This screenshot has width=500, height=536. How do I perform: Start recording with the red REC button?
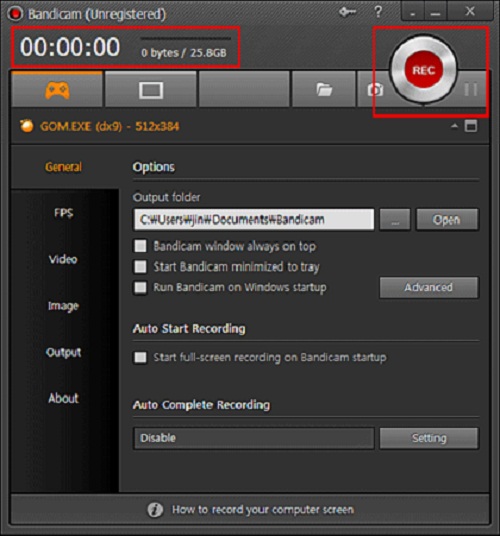(423, 70)
